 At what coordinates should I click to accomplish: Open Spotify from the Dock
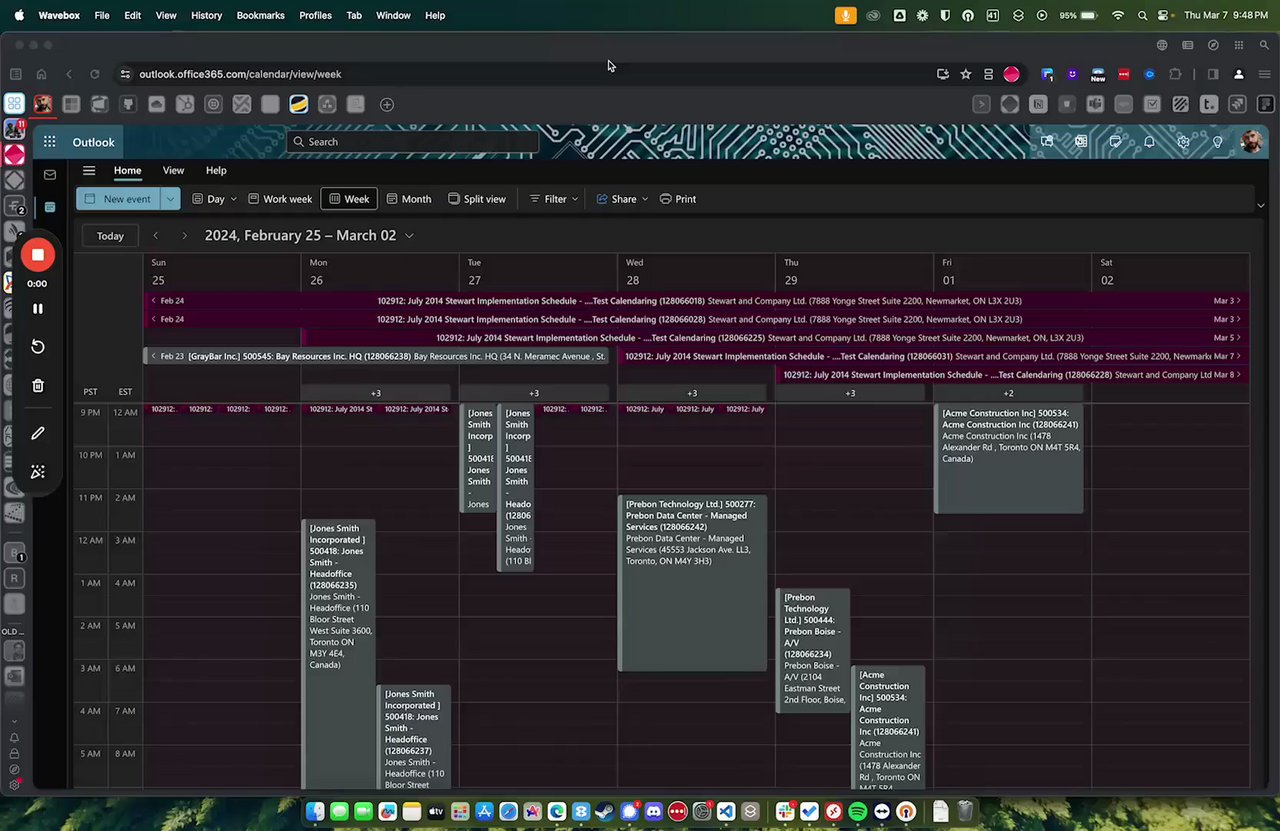(x=858, y=812)
